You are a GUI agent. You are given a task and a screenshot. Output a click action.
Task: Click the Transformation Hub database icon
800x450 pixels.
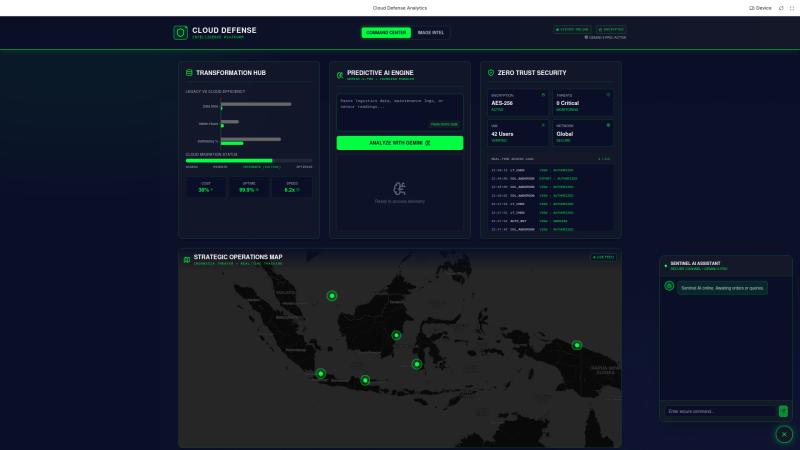(x=189, y=73)
